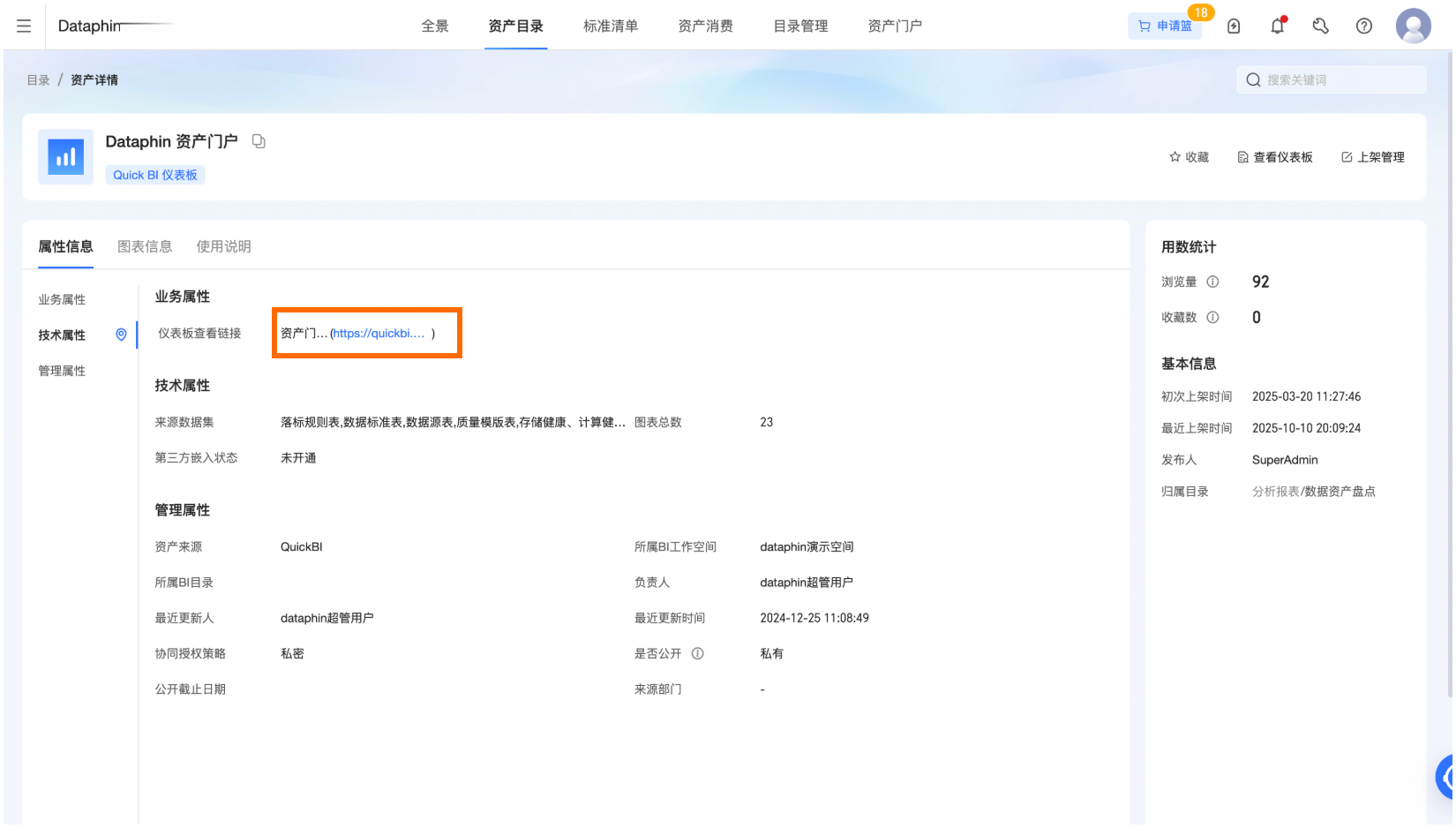1456x828 pixels.
Task: Click the 目录 breadcrumb link
Action: 38,80
